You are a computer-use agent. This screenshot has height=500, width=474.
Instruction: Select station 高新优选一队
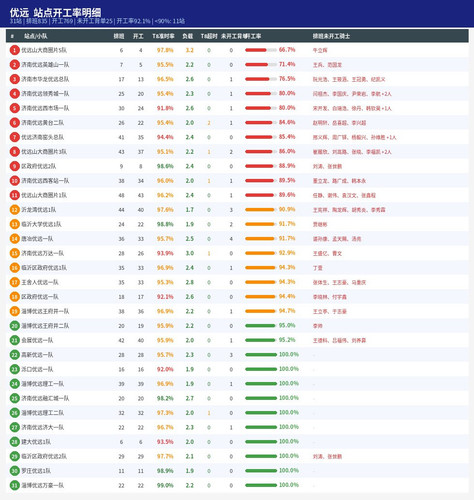point(37,355)
